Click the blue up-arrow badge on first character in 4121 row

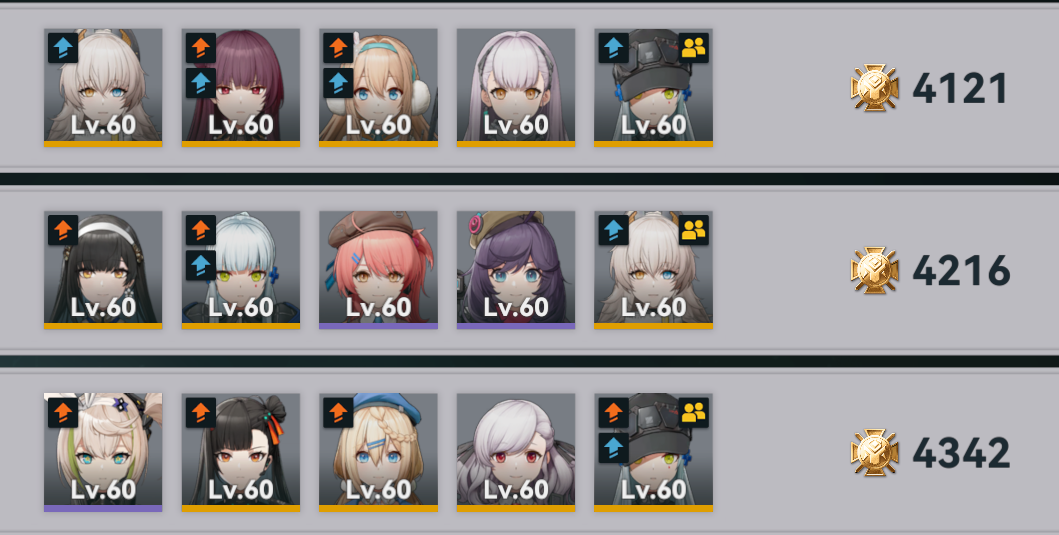tap(63, 48)
